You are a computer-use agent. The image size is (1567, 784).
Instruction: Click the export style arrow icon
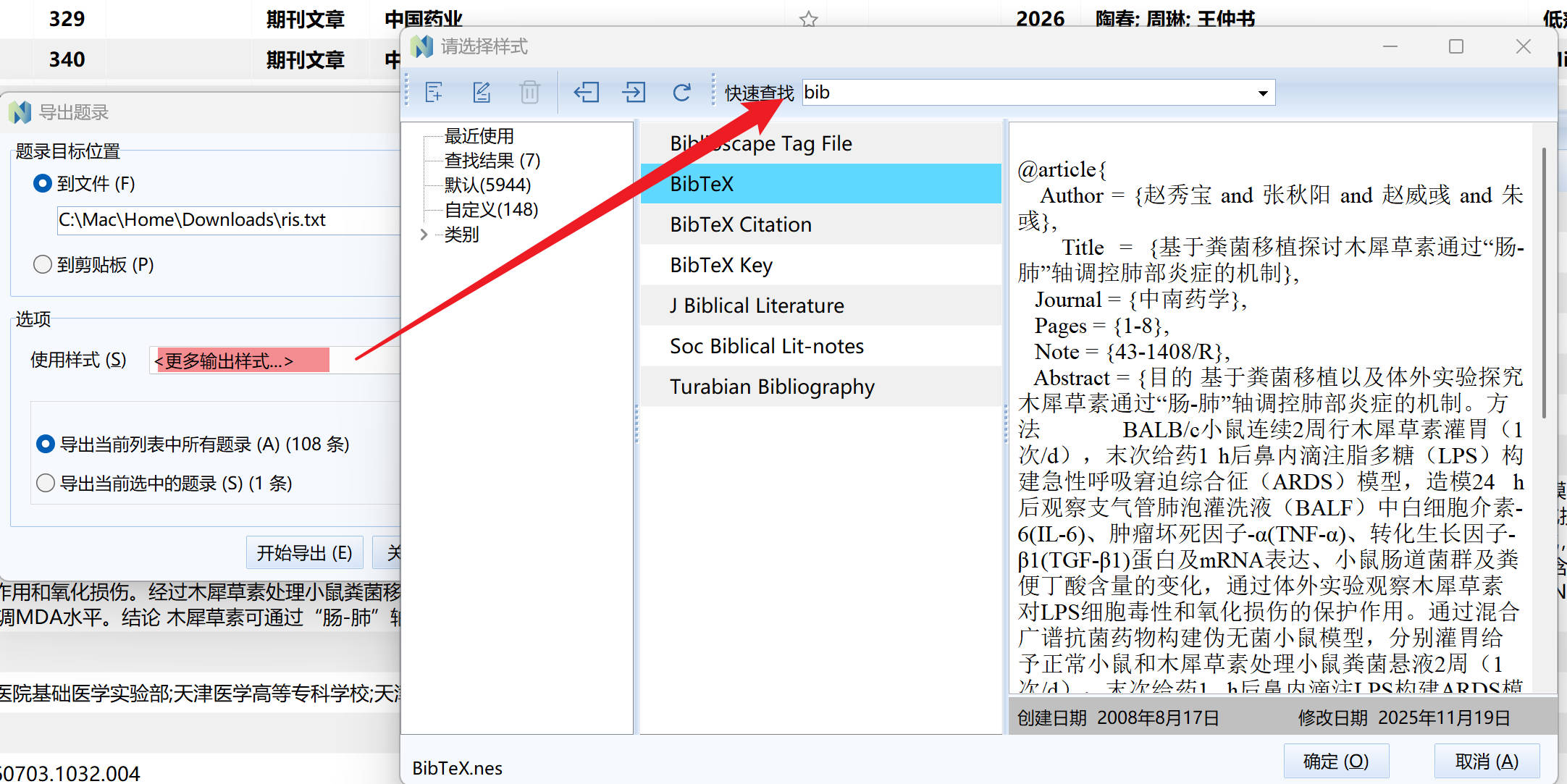pos(634,93)
